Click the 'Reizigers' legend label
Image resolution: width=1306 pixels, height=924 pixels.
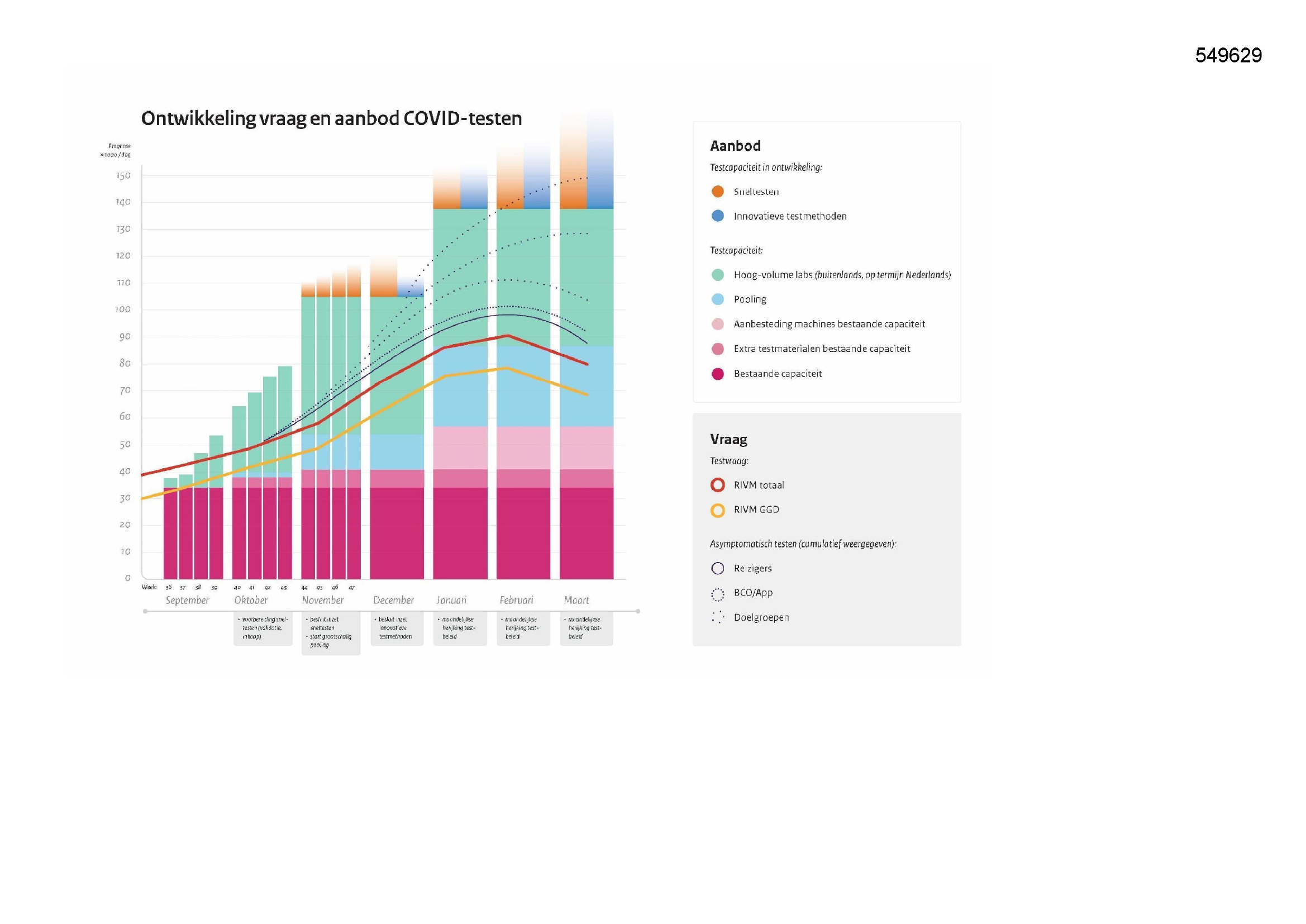click(752, 568)
